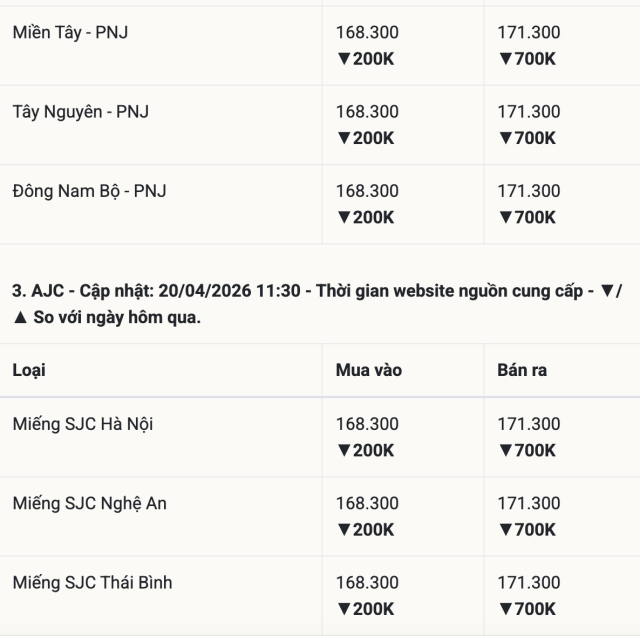Select Miền Tây - PNJ sell price 171.300
640x636 pixels.
[529, 32]
